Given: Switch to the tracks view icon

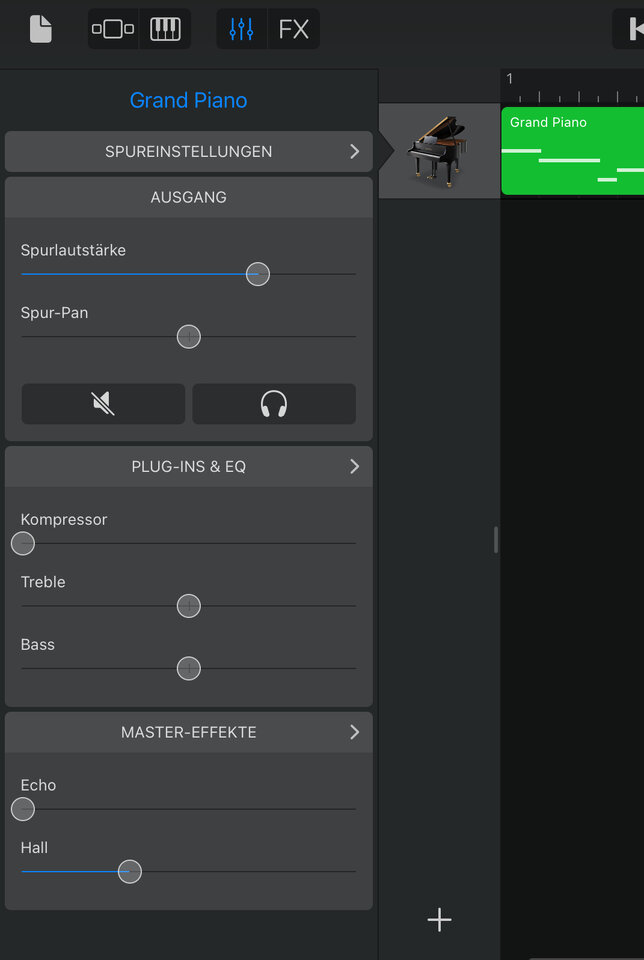Looking at the screenshot, I should (113, 29).
